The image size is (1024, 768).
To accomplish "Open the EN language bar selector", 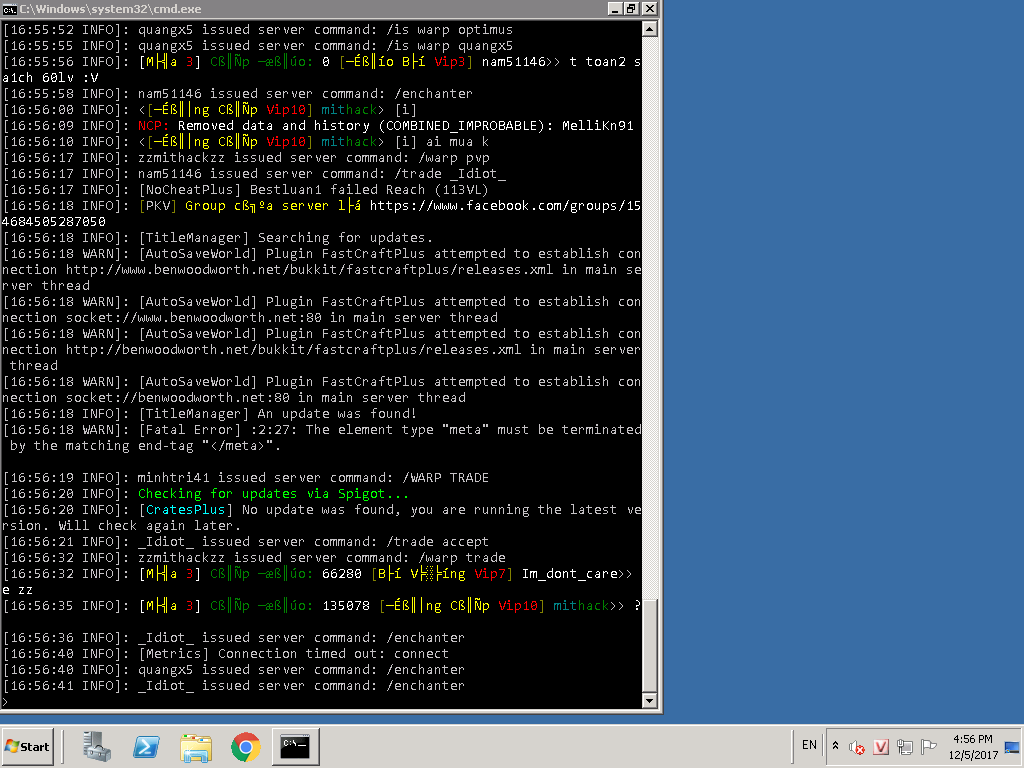I will [x=809, y=745].
